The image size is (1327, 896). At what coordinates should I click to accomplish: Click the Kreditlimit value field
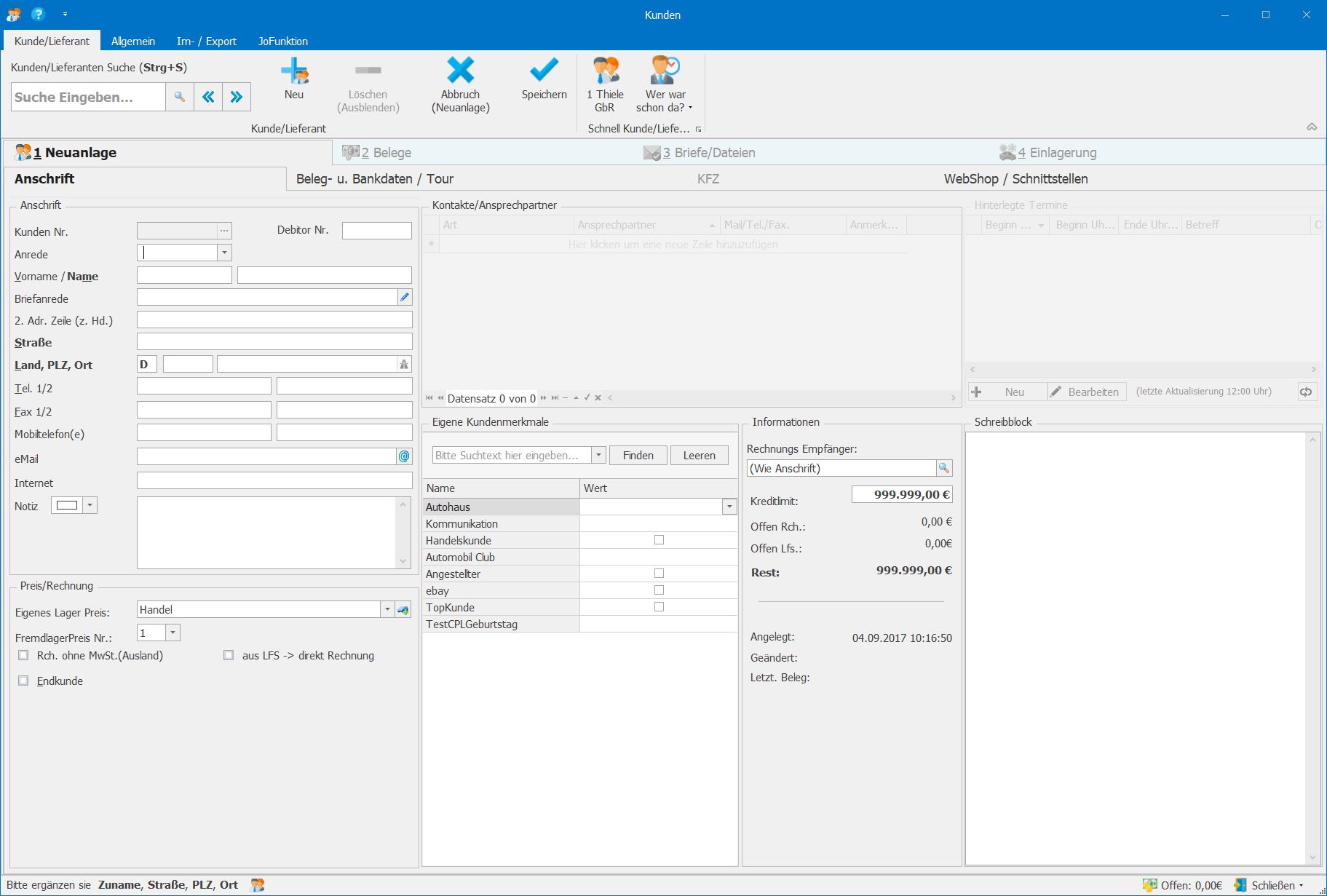point(902,494)
